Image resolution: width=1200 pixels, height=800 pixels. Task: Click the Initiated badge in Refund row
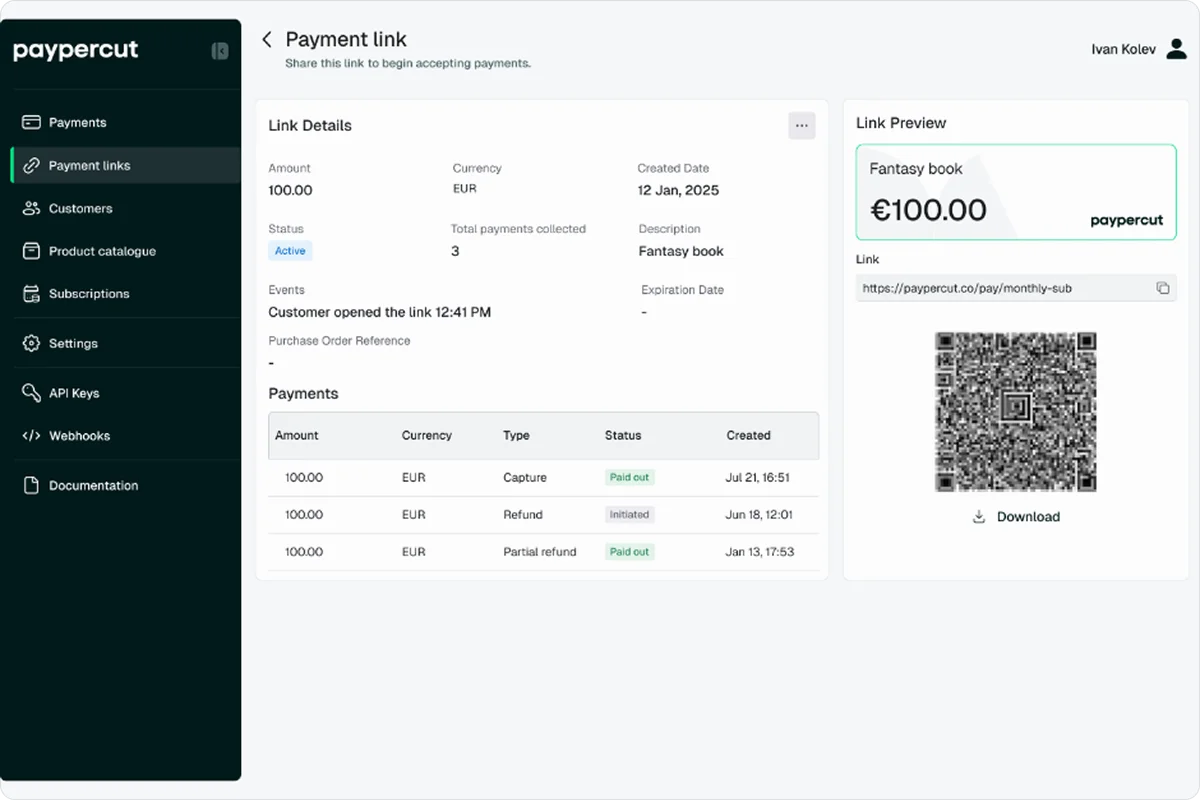630,514
